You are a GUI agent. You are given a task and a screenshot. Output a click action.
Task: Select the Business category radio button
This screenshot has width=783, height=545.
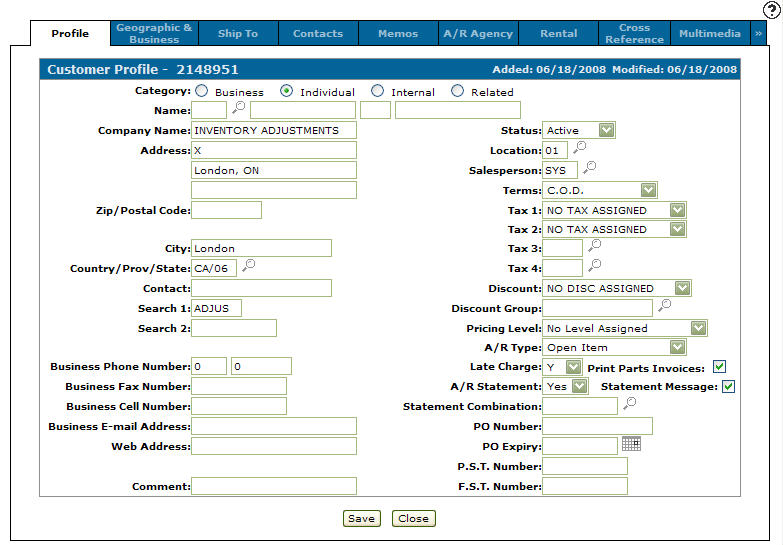point(202,91)
